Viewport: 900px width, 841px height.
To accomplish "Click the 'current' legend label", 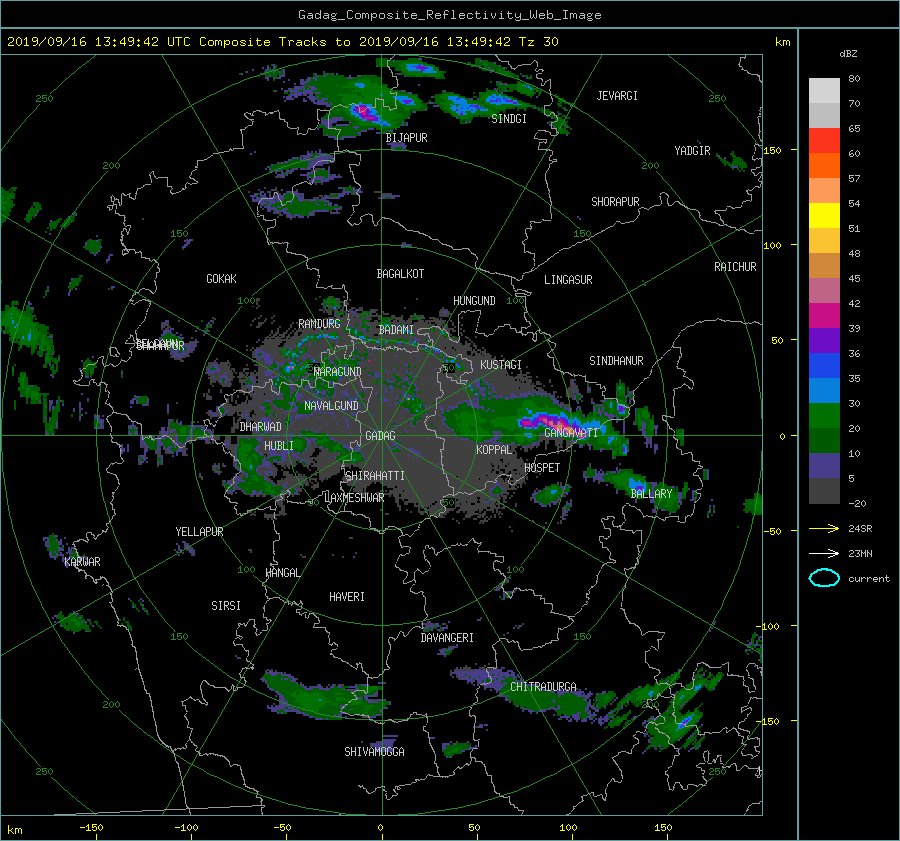I will coord(869,579).
